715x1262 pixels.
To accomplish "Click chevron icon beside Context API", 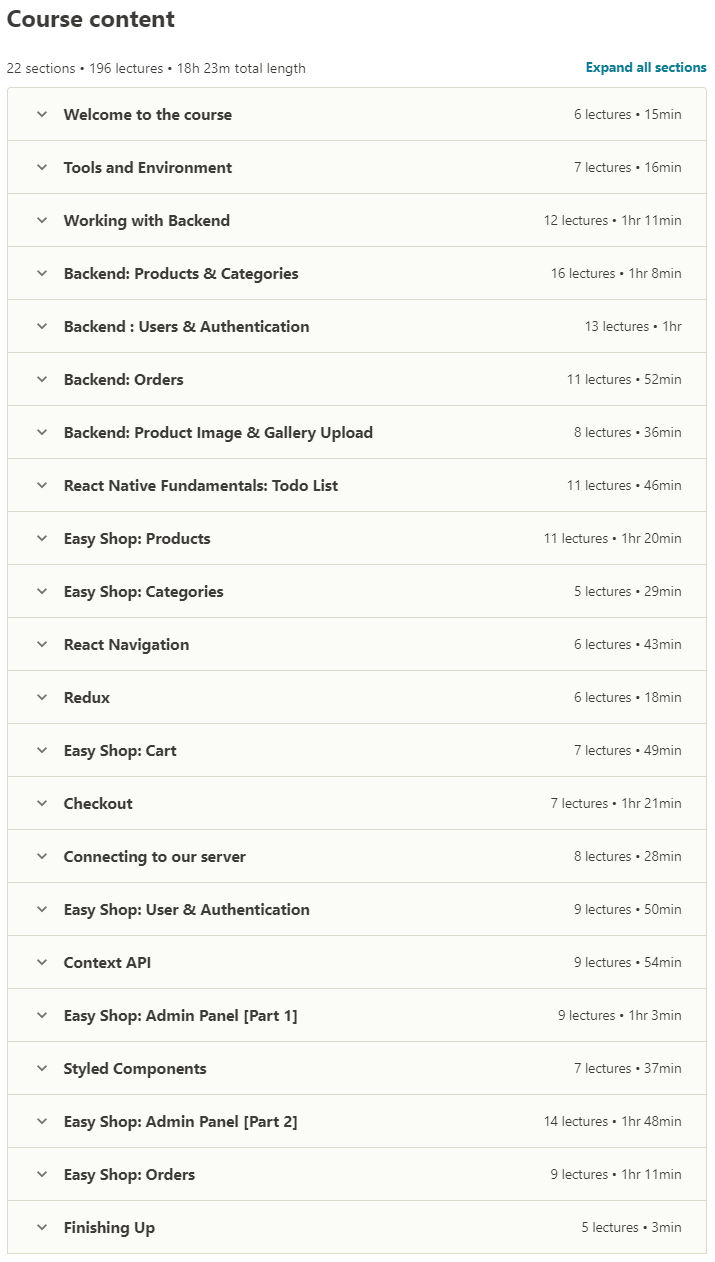I will point(42,962).
